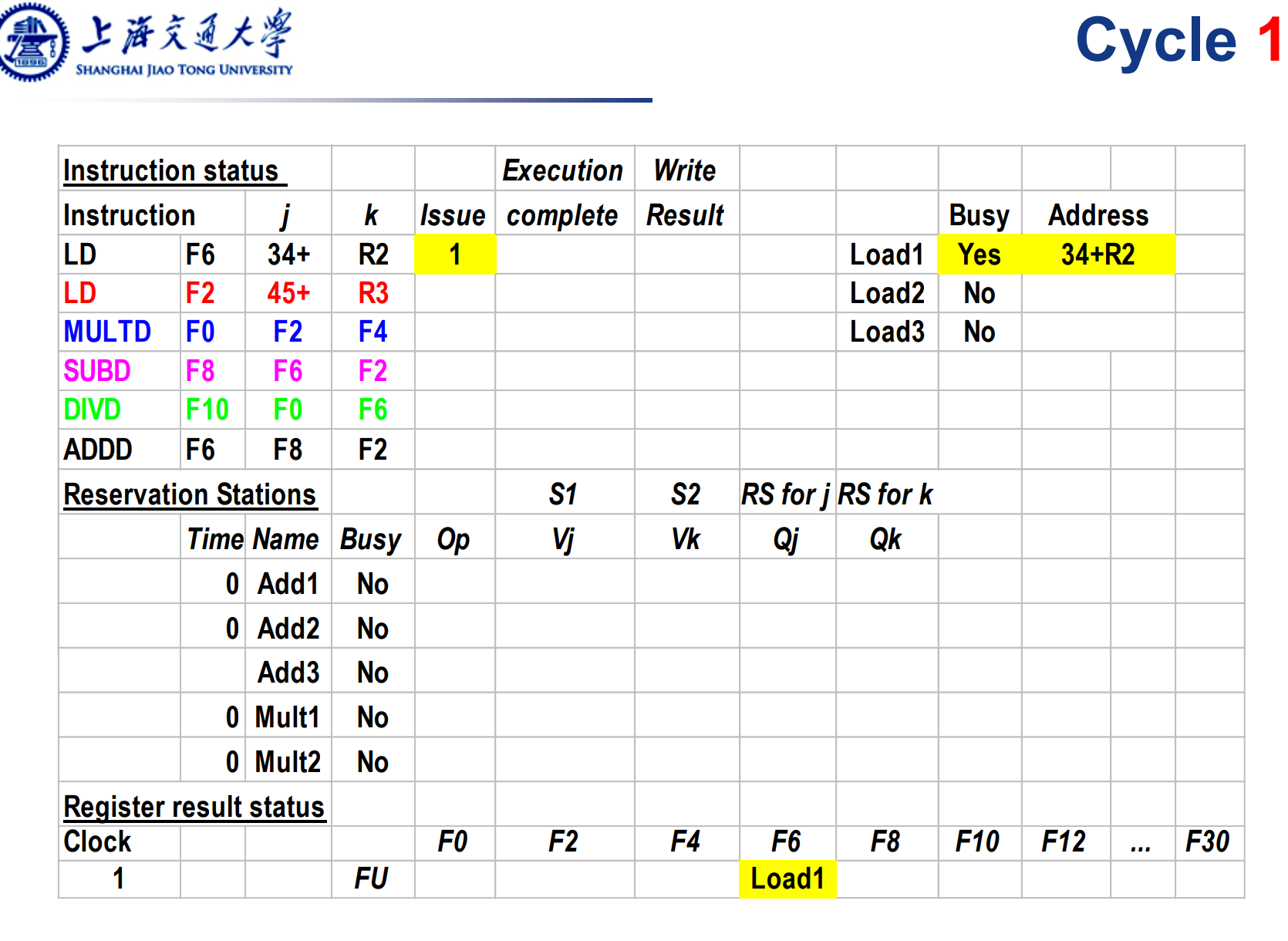This screenshot has width=1288, height=941.
Task: Click the 'Load2' row label
Action: (x=887, y=293)
